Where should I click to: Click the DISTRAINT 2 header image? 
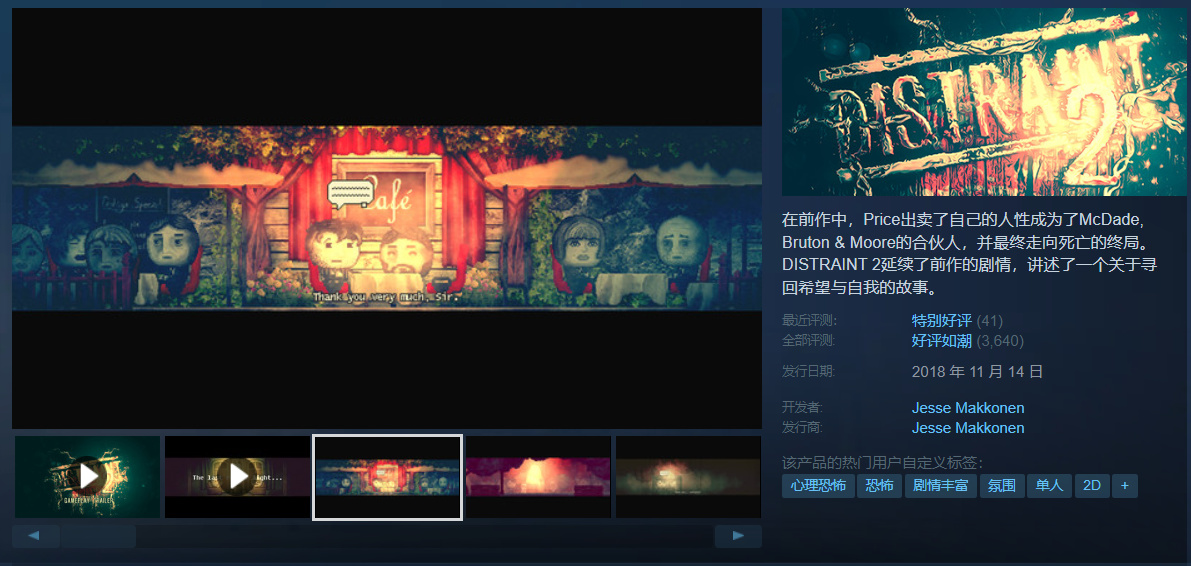click(984, 102)
